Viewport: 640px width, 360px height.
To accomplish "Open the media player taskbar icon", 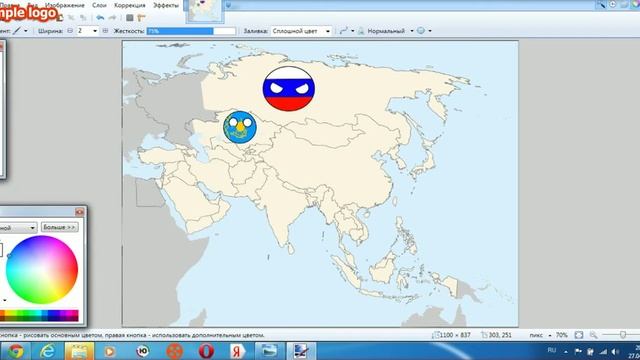I will pos(109,351).
